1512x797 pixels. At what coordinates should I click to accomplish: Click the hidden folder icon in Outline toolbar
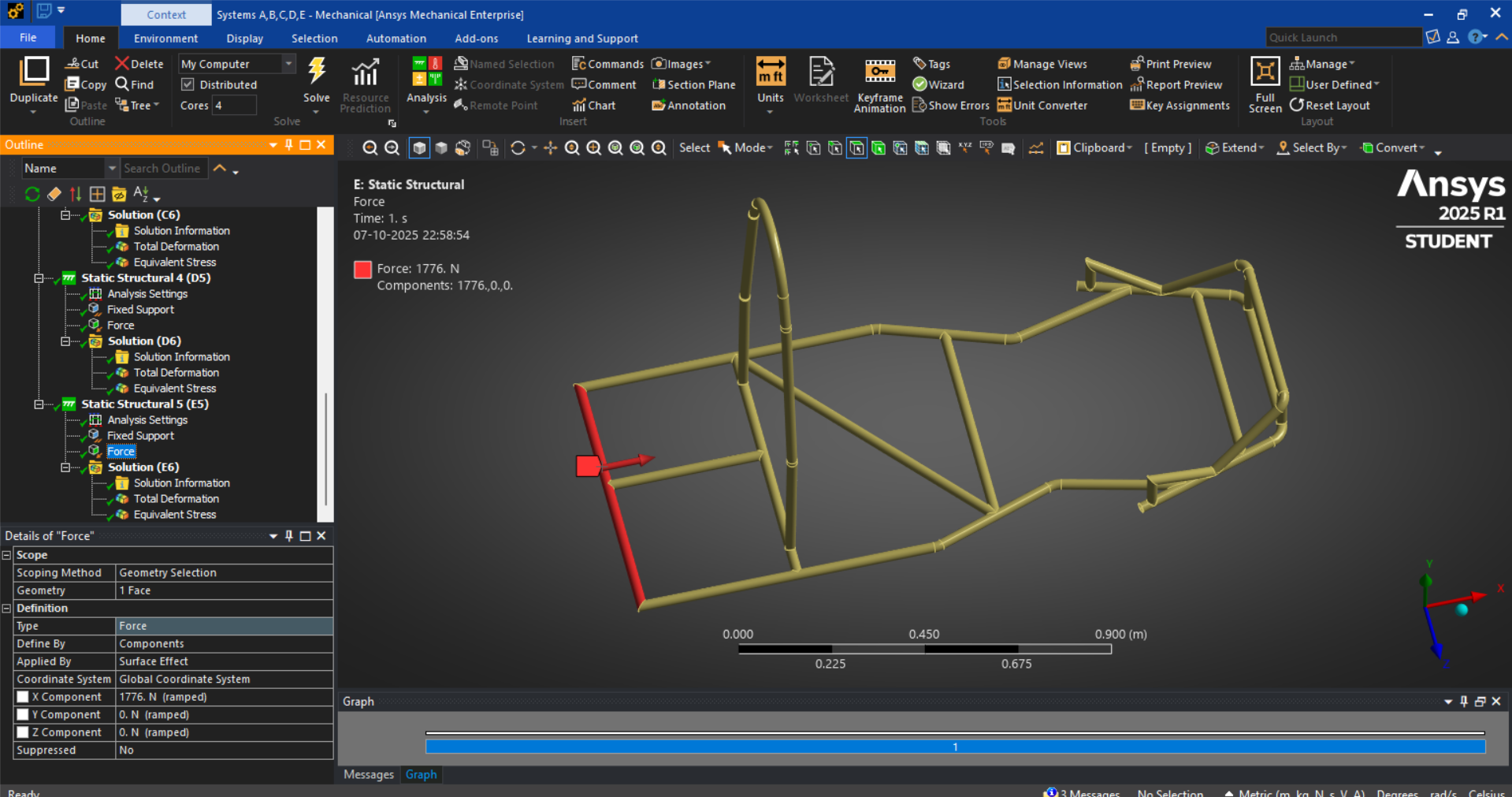[x=119, y=194]
